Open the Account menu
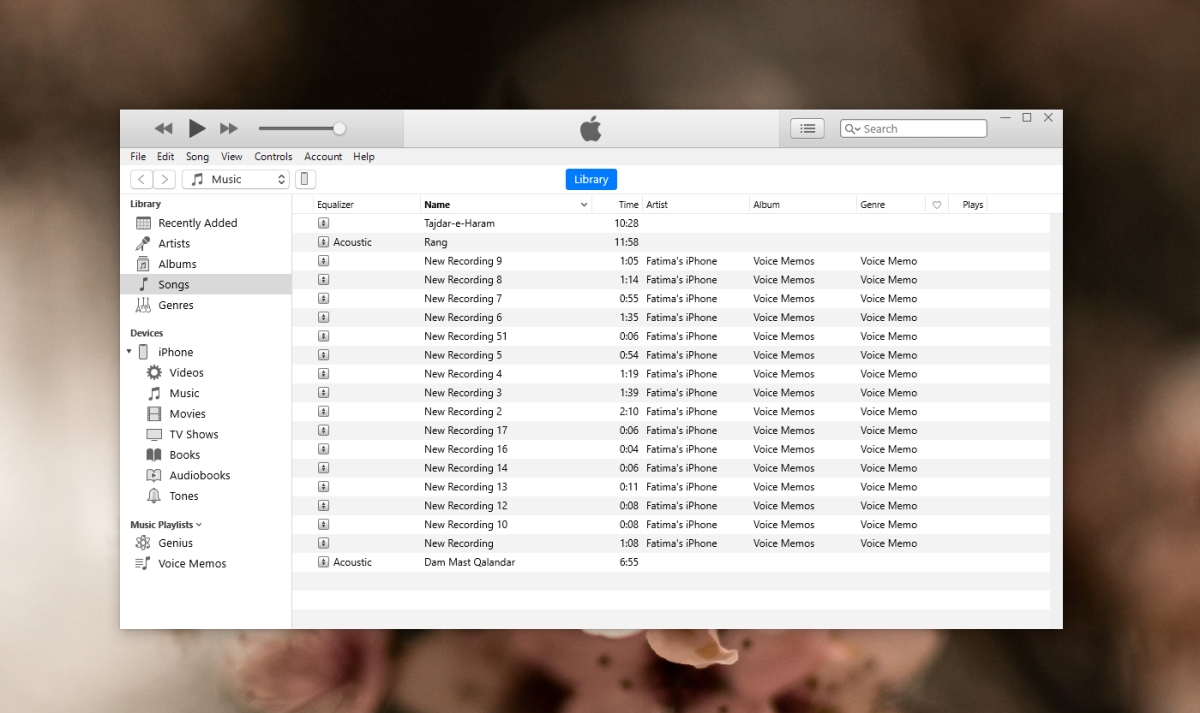Image resolution: width=1200 pixels, height=713 pixels. 323,156
